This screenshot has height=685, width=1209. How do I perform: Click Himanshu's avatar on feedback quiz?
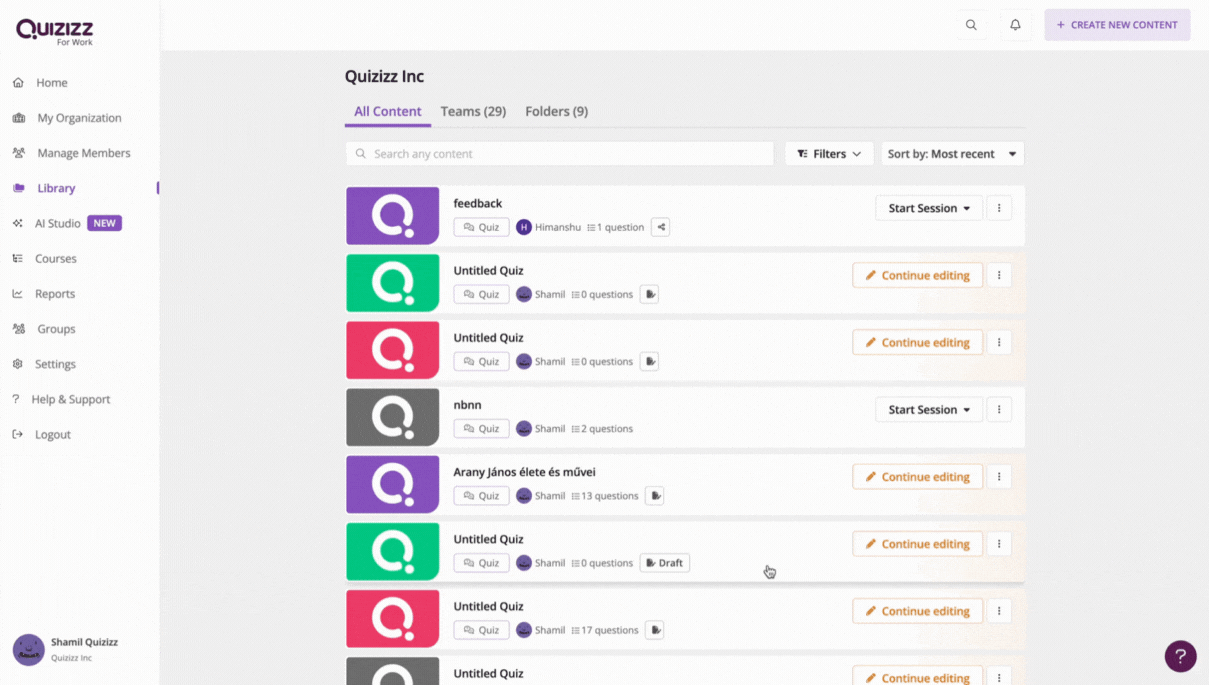(x=524, y=227)
